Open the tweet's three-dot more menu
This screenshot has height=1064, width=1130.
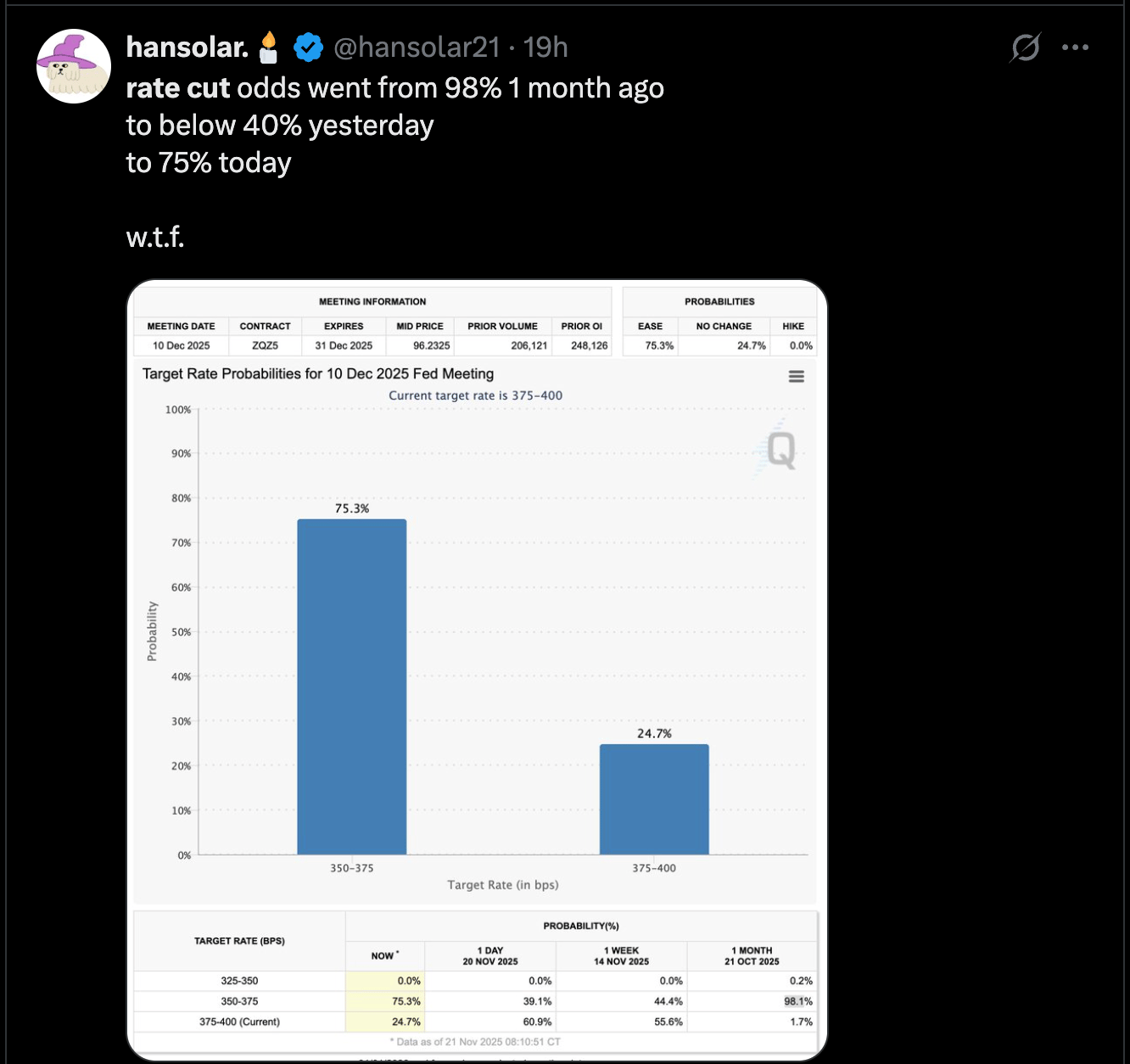(1075, 48)
